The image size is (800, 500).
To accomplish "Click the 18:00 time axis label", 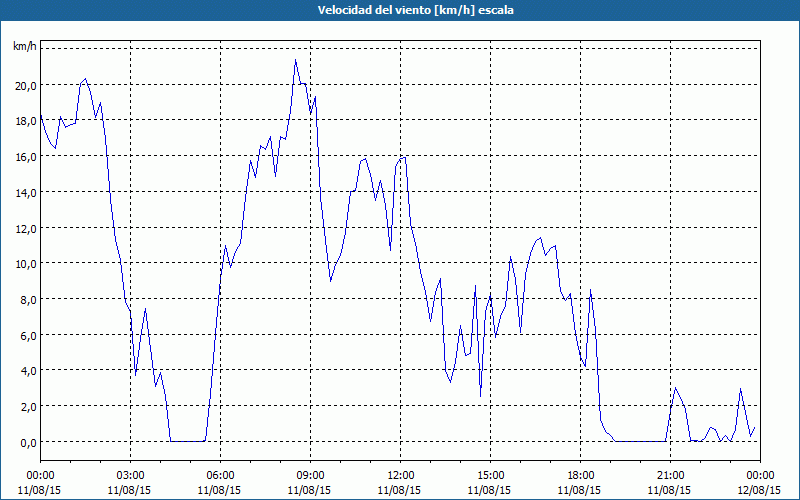I will (580, 476).
